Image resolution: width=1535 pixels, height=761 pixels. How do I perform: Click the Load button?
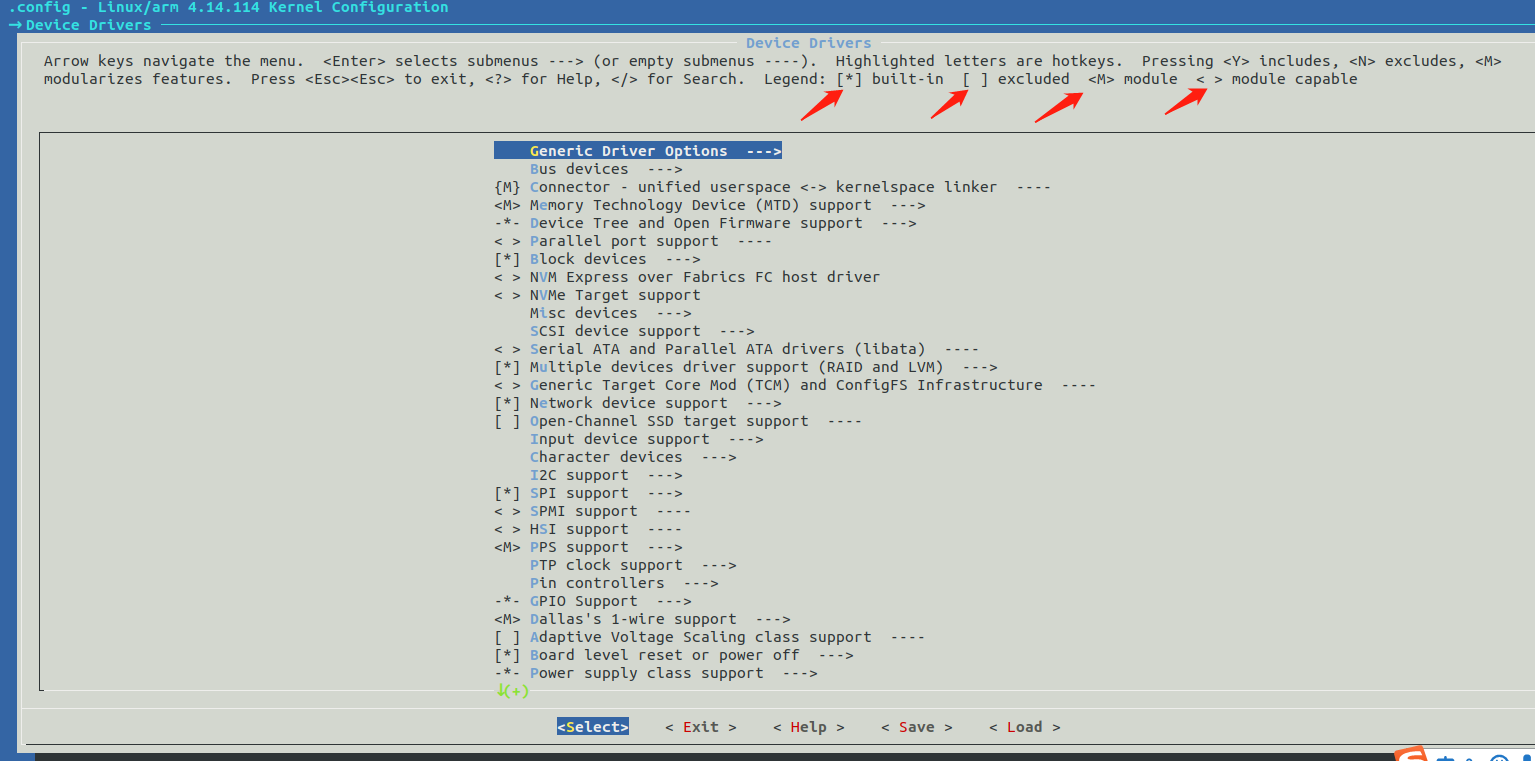point(1025,727)
